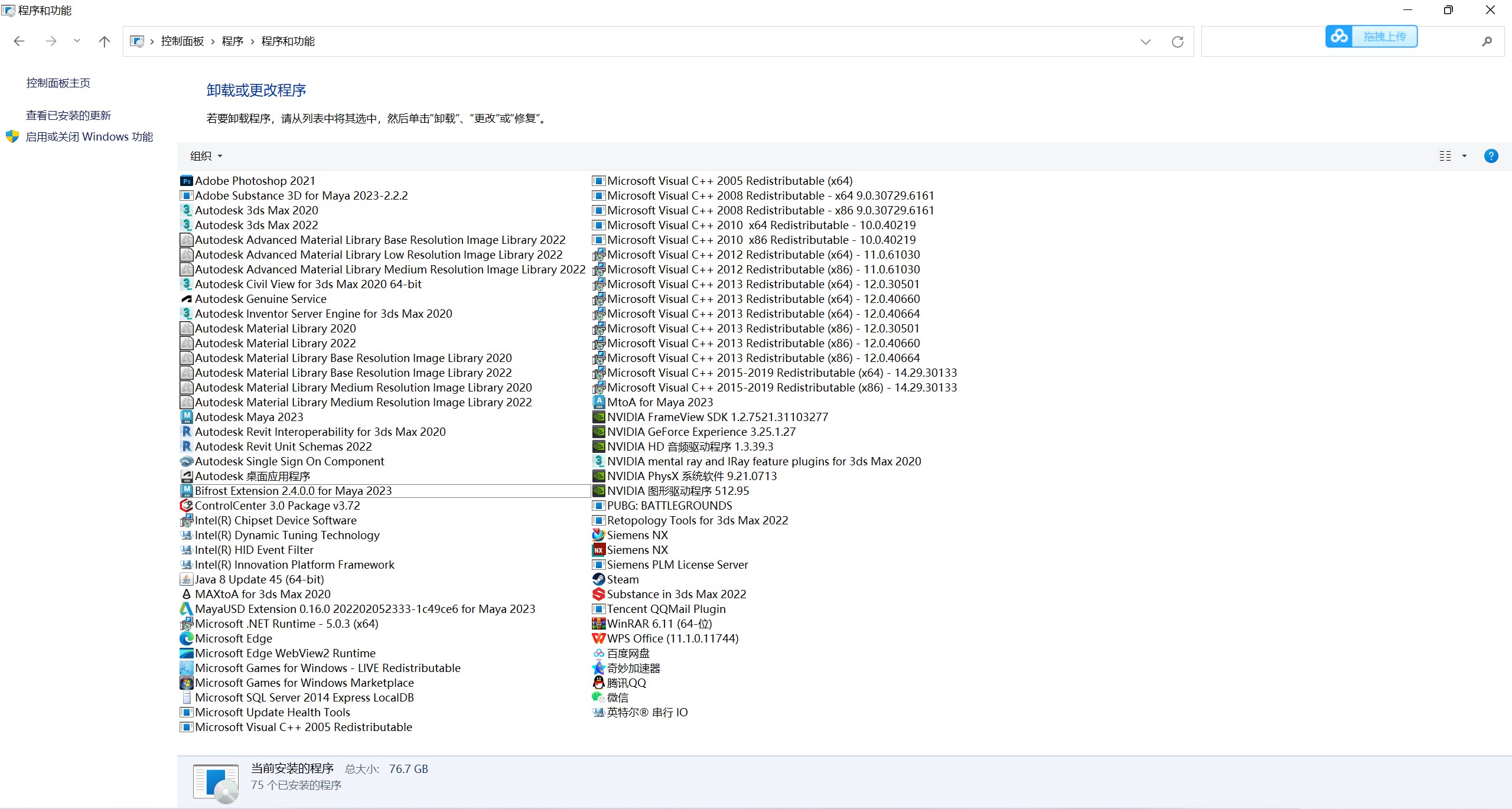The width and height of the screenshot is (1512, 809).
Task: Click the Autodesk 3ds Max 2020 icon
Action: click(186, 210)
